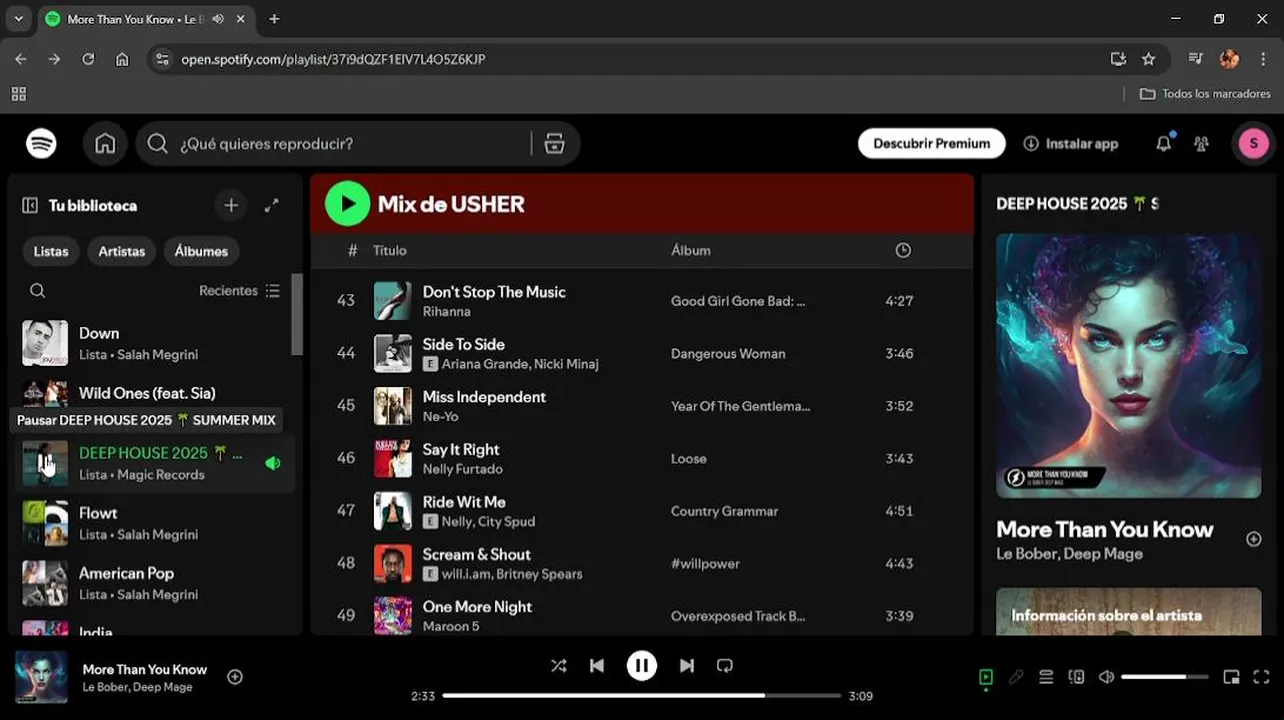Filter library by Listas

click(51, 251)
